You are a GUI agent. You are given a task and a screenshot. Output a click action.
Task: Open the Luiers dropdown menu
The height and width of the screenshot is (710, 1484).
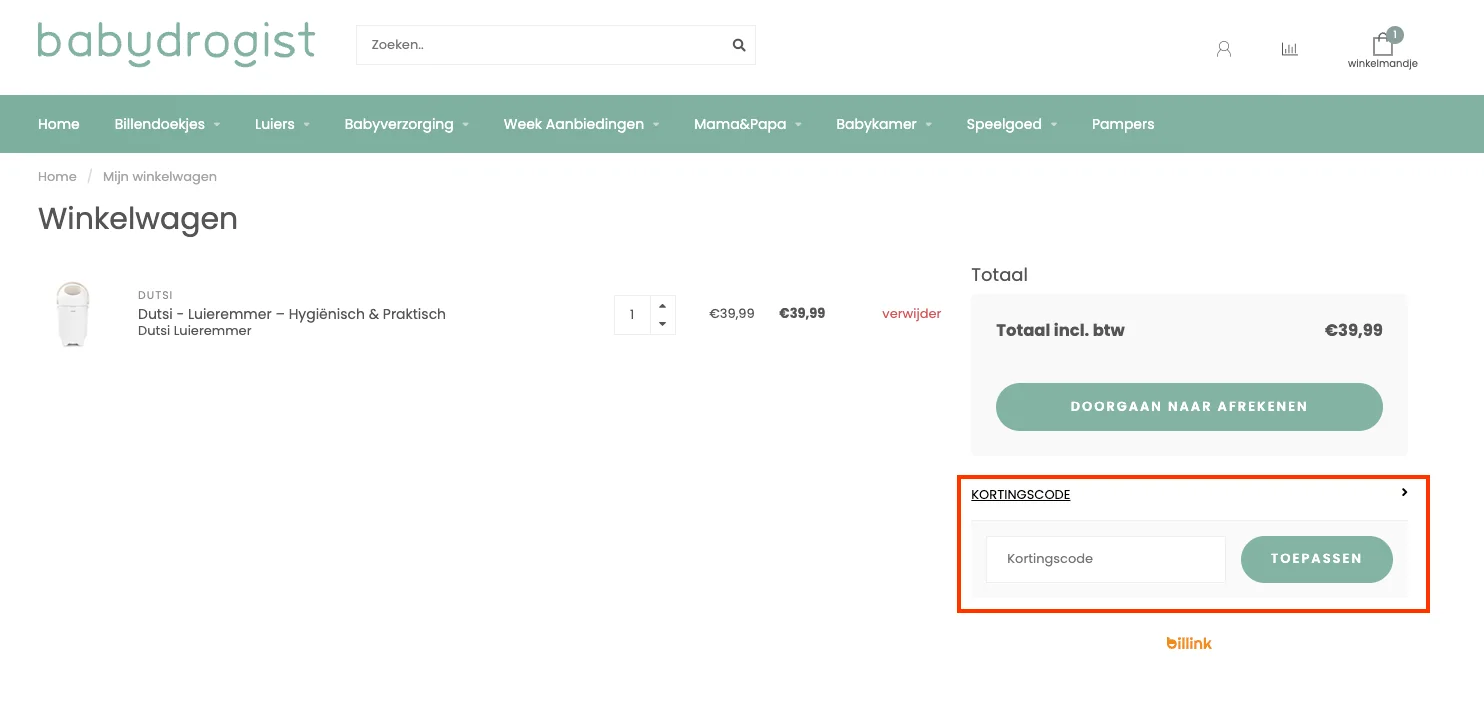pyautogui.click(x=274, y=124)
